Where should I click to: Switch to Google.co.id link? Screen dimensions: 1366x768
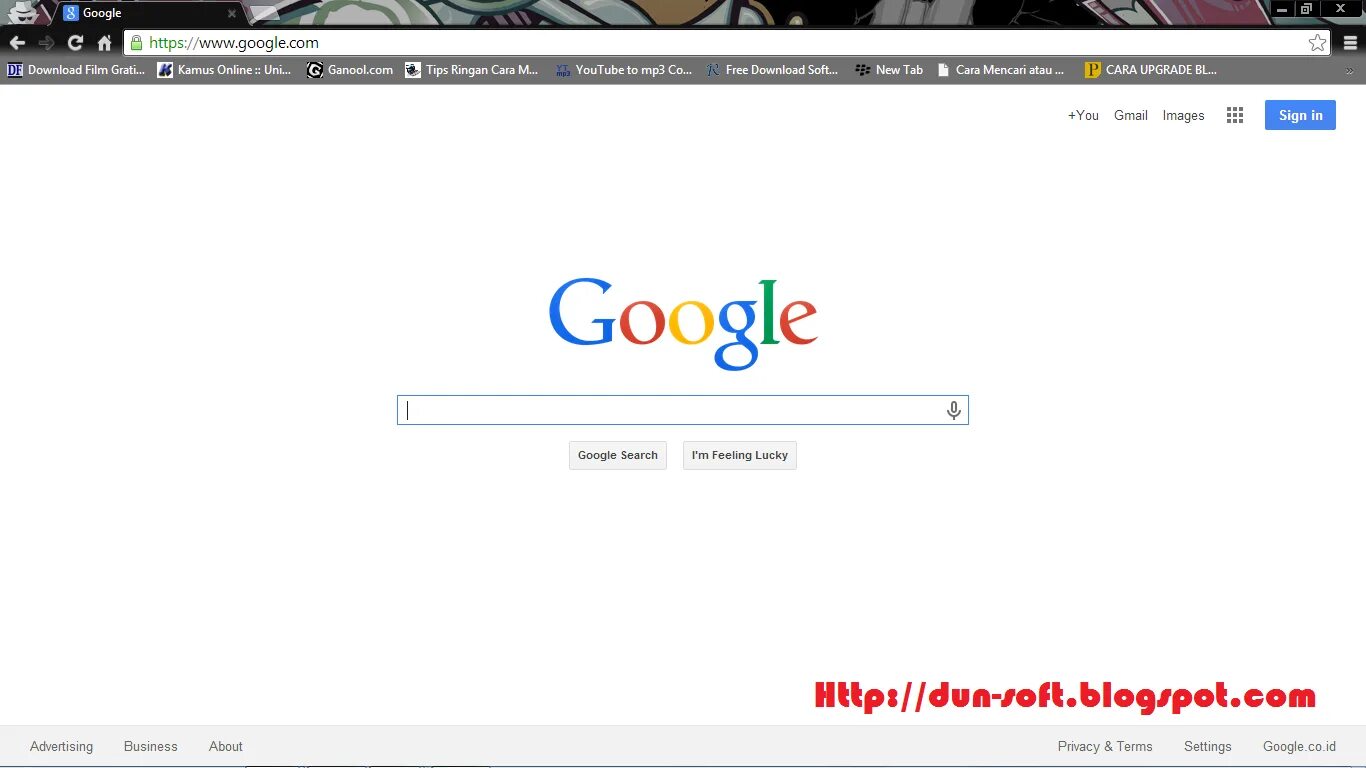[x=1299, y=746]
